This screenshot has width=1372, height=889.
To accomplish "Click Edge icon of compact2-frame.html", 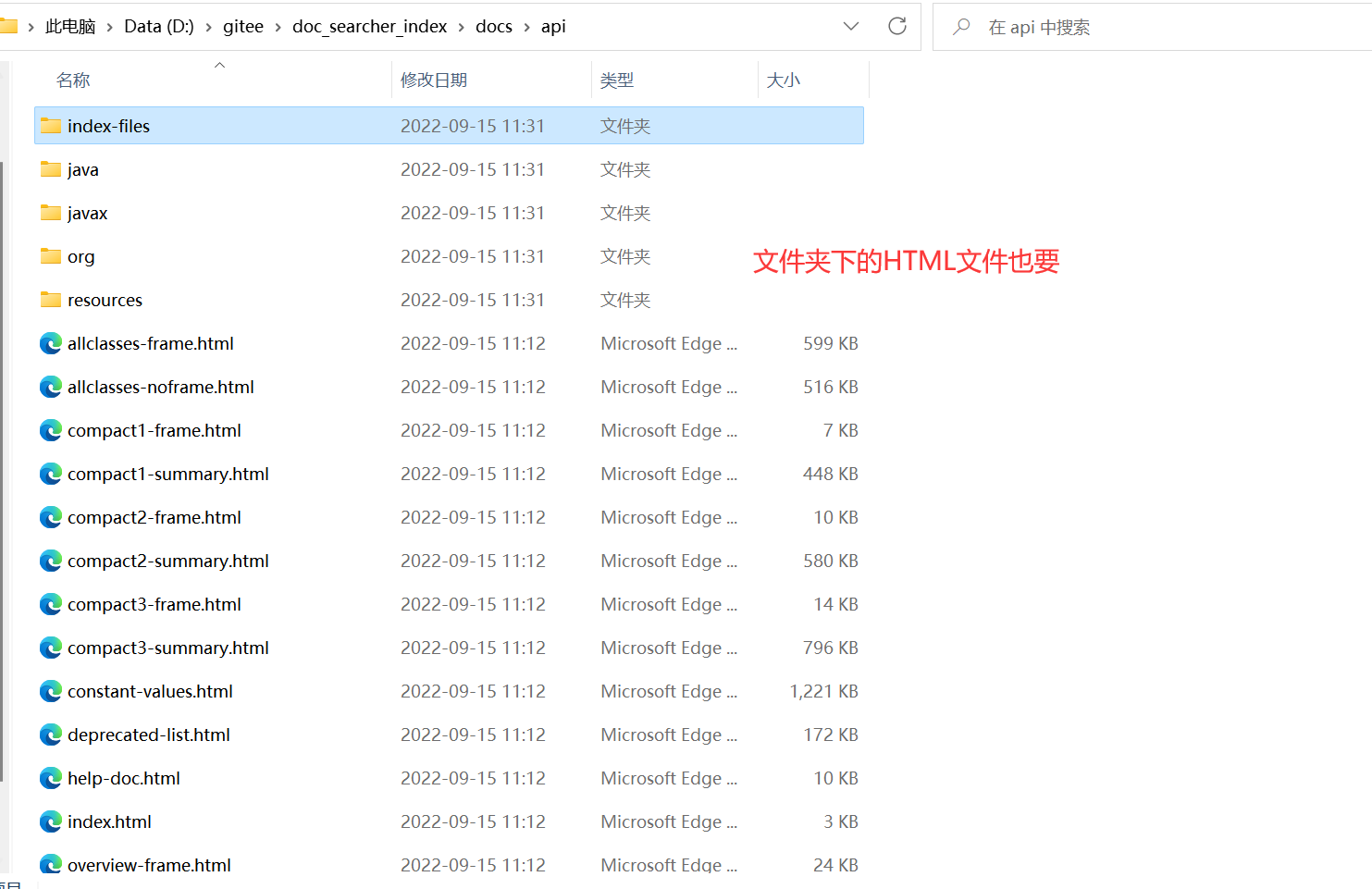I will 51,517.
